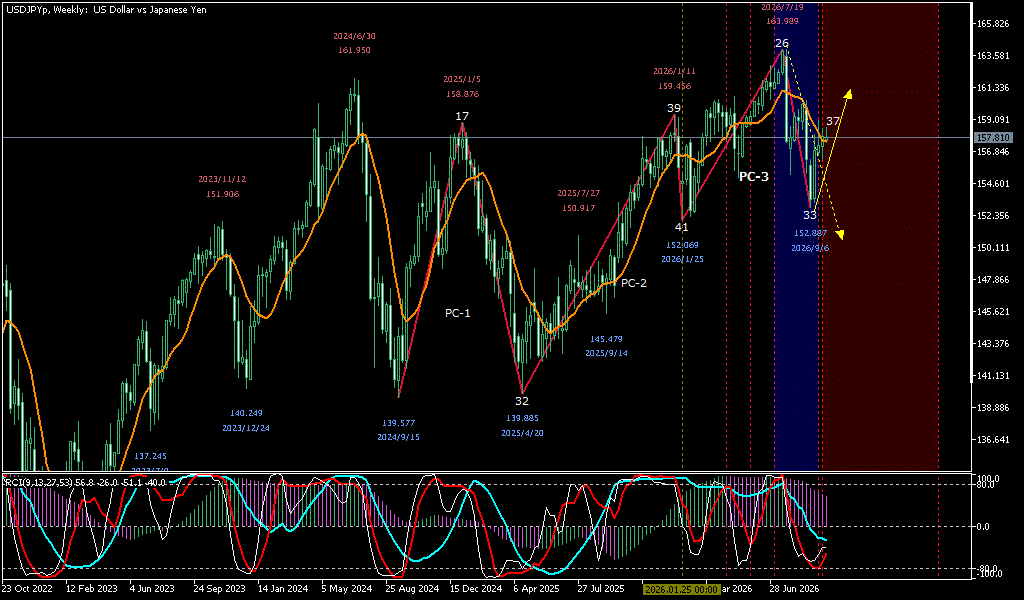The image size is (1024, 600).
Task: Click the 5 May 2024 time axis date
Action: point(347,589)
